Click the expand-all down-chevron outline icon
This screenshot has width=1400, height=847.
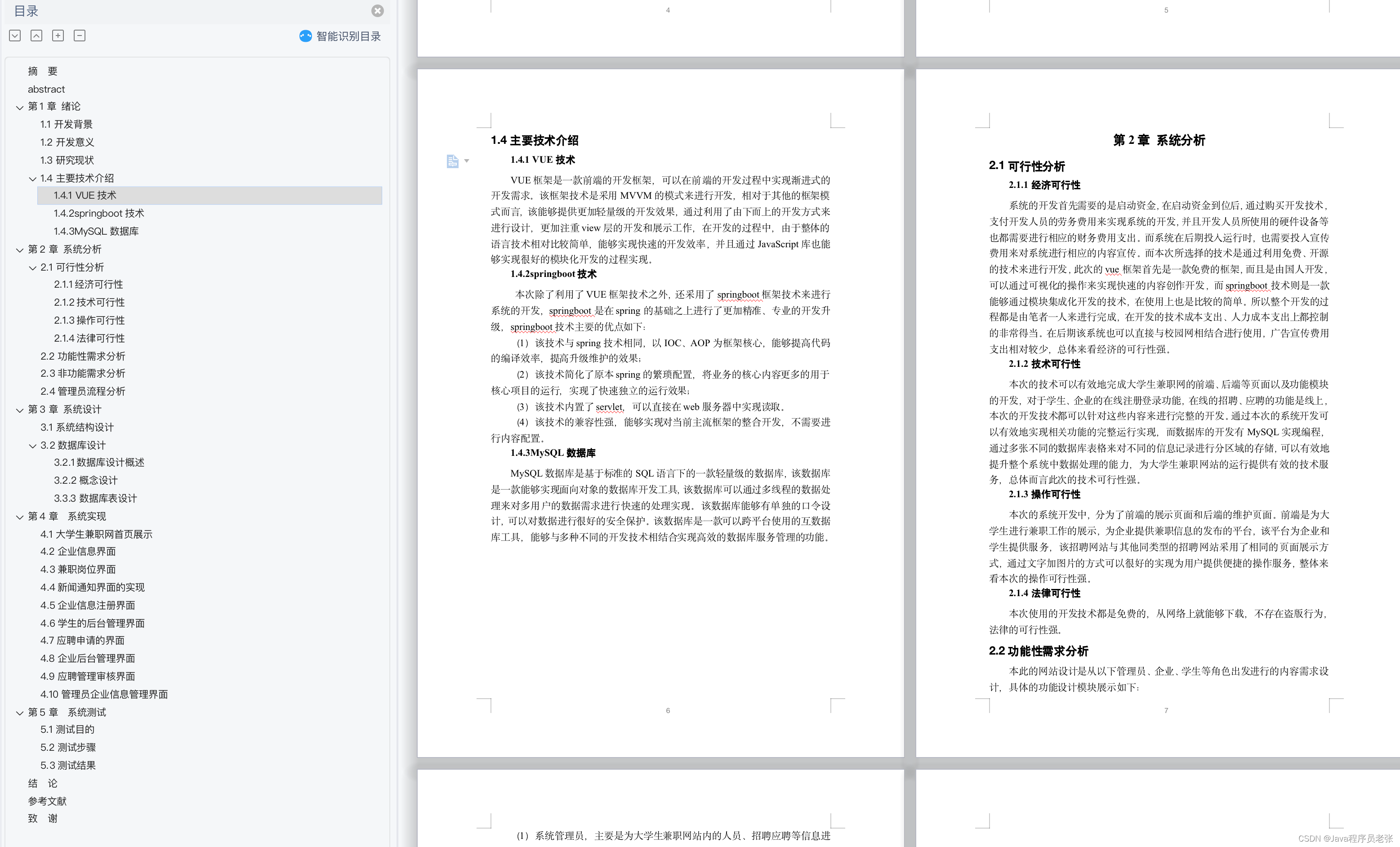coord(15,36)
